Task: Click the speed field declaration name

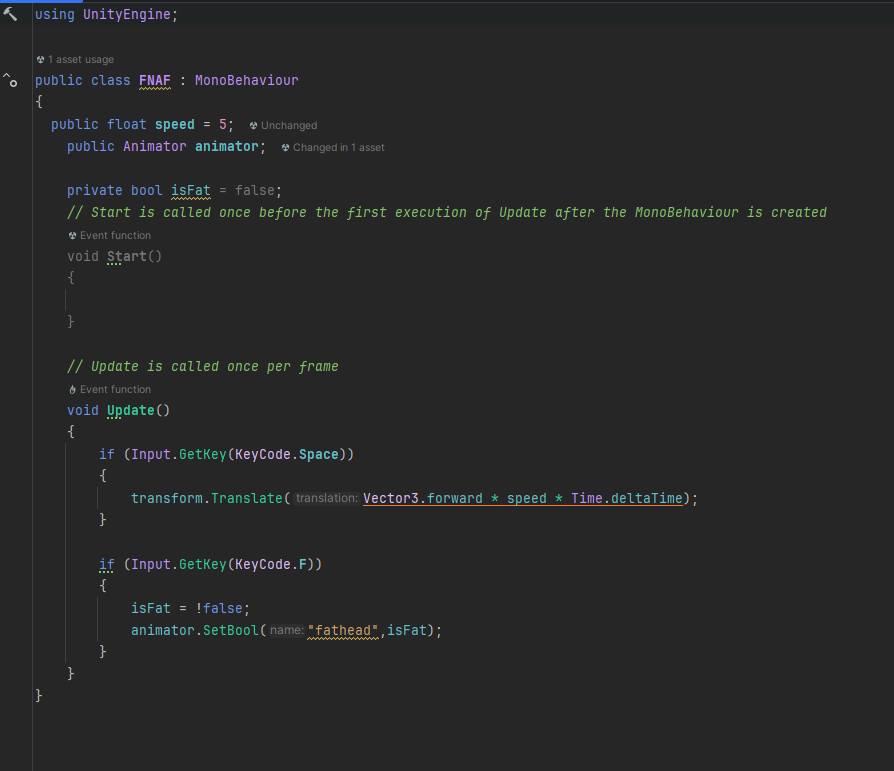Action: [174, 125]
